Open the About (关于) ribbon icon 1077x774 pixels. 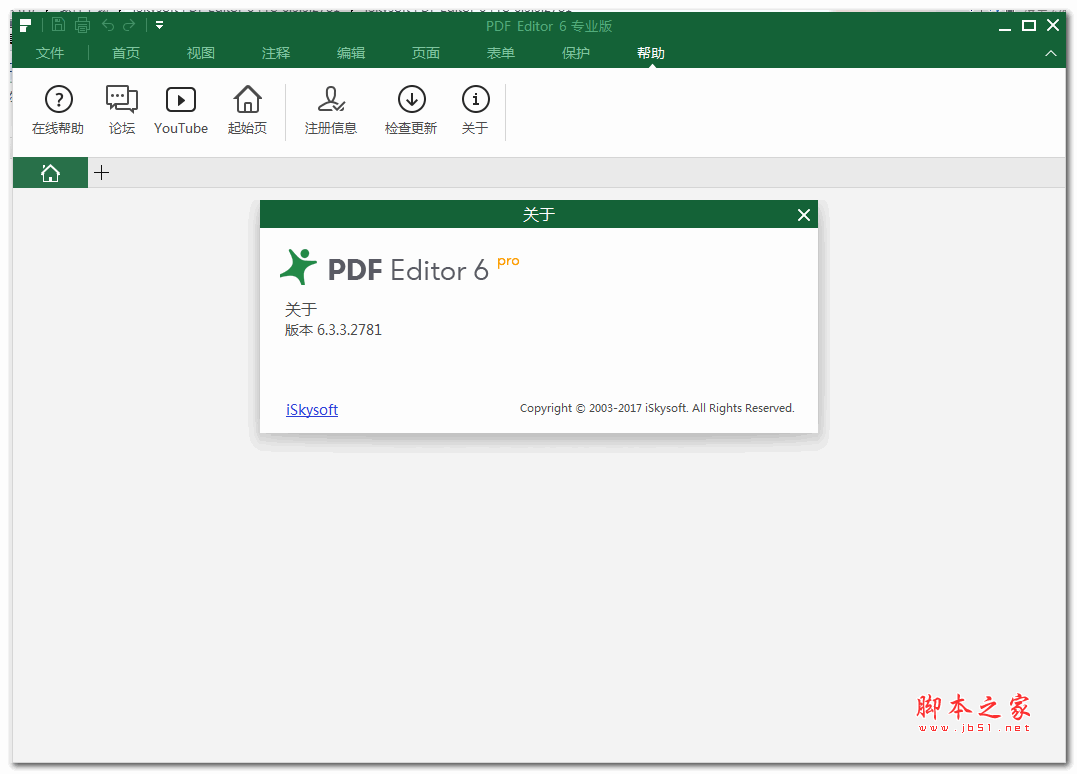(x=475, y=111)
